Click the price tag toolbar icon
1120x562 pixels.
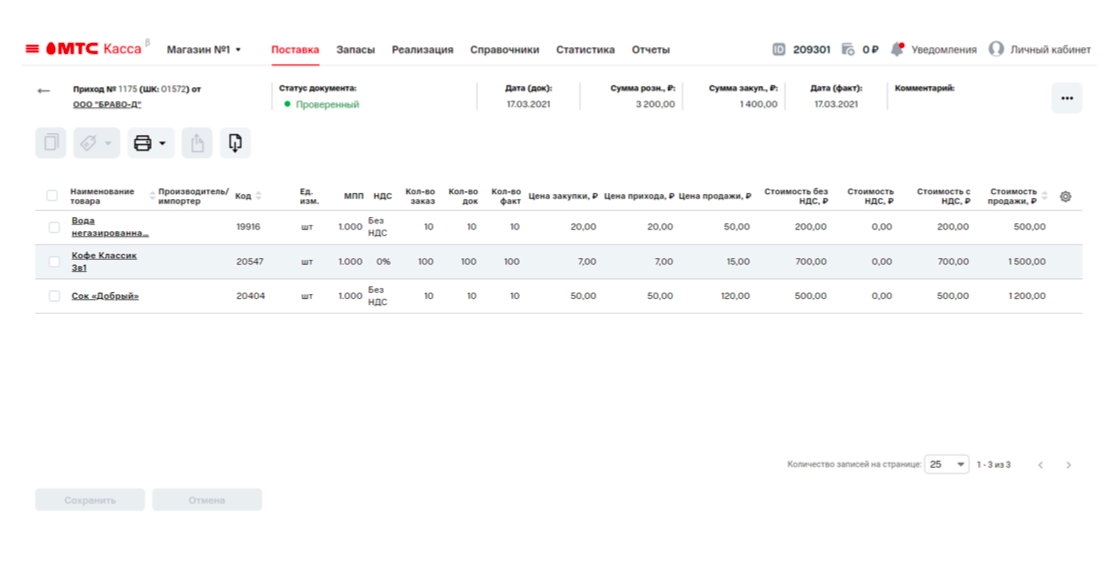pyautogui.click(x=89, y=143)
